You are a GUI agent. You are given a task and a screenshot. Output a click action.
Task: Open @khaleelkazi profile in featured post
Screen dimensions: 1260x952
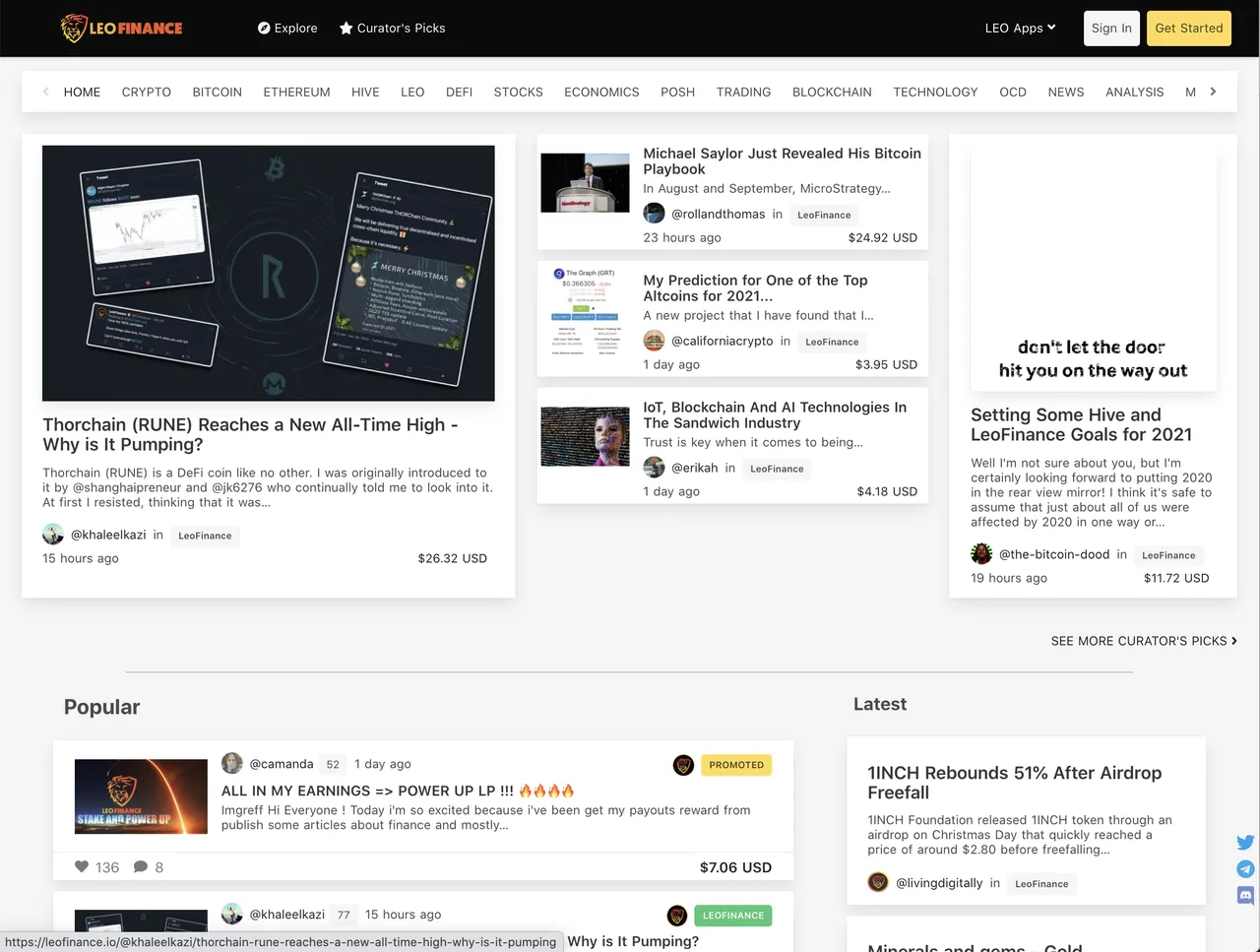(x=108, y=535)
